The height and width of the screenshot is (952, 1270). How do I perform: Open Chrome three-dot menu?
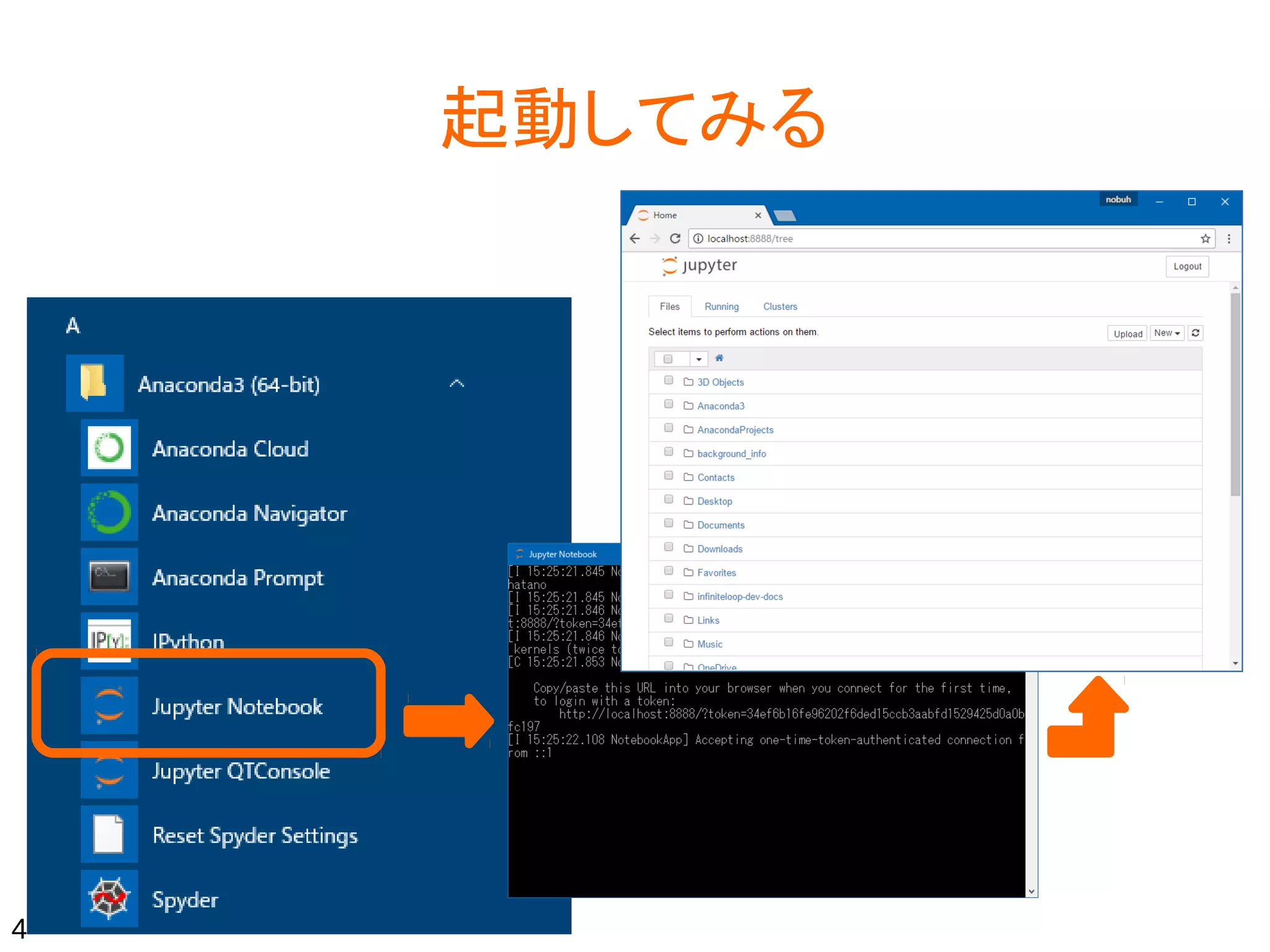tap(1229, 239)
